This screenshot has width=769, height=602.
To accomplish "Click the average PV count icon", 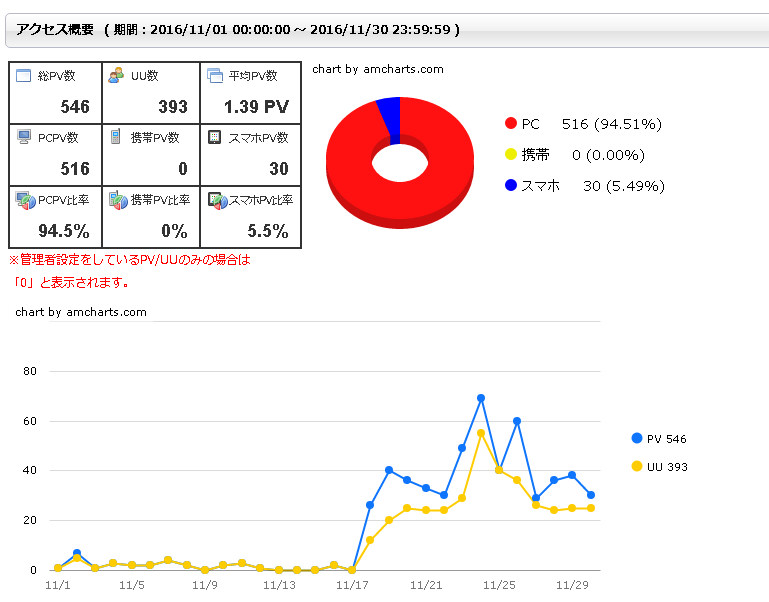I will click(214, 76).
